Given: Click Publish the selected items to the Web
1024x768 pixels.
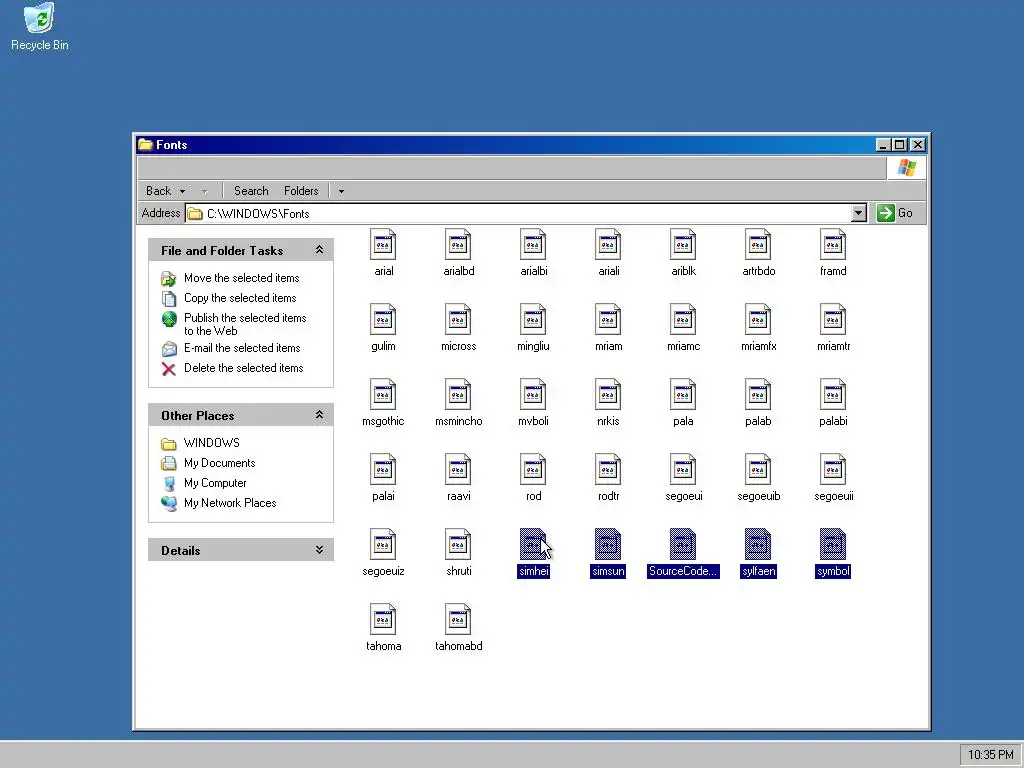Looking at the screenshot, I should 245,325.
